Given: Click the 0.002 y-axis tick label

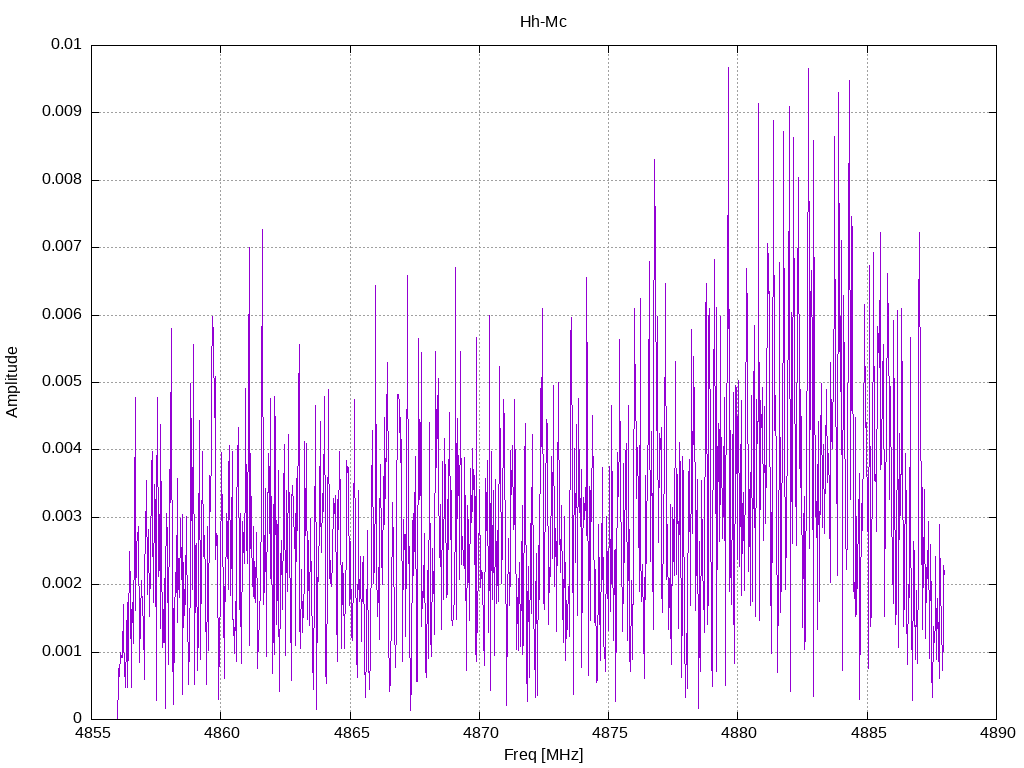Looking at the screenshot, I should pyautogui.click(x=61, y=584).
